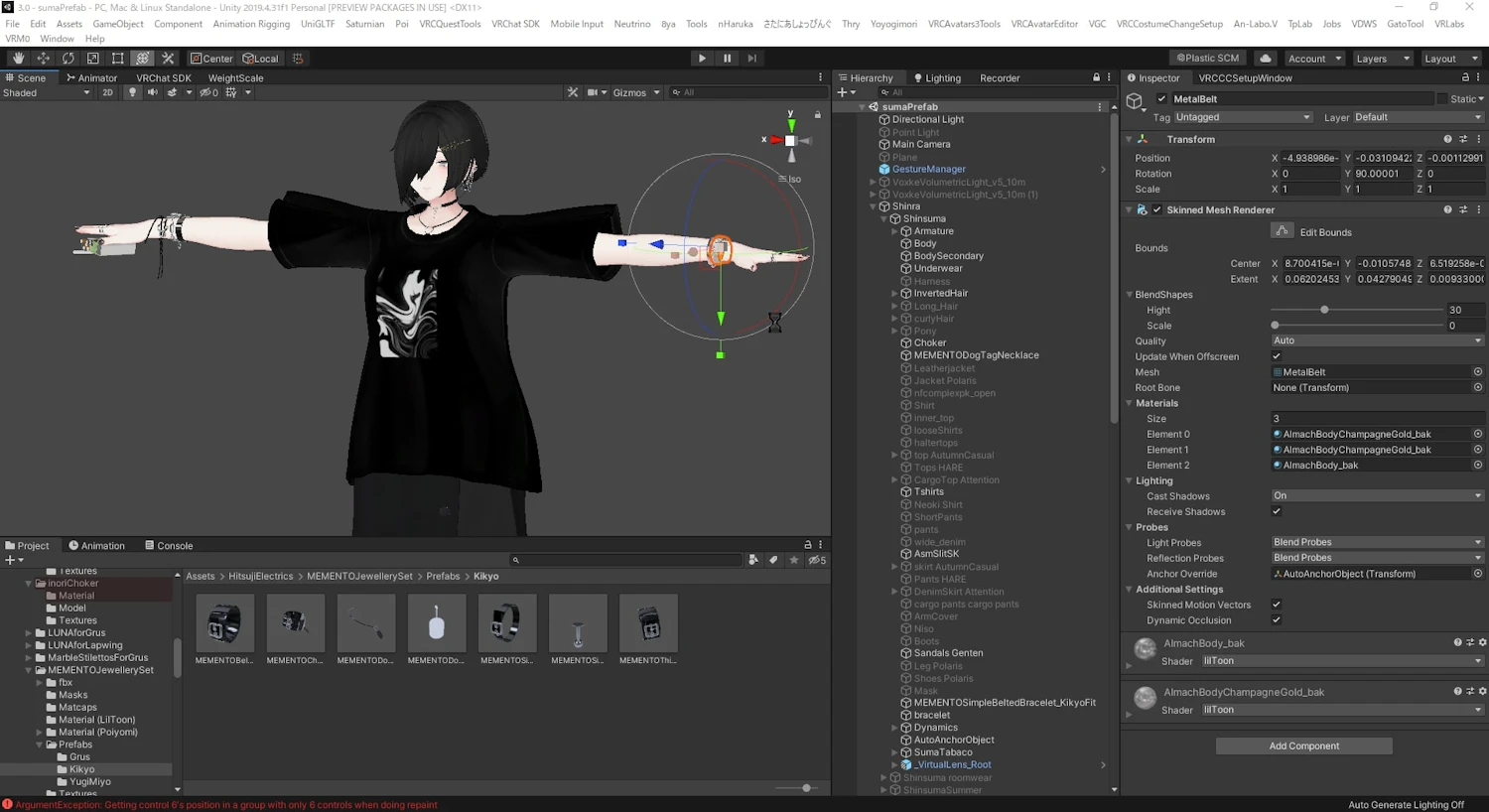This screenshot has height=812, width=1489.
Task: Toggle Skinned Motion Vectors checkbox
Action: tap(1277, 605)
